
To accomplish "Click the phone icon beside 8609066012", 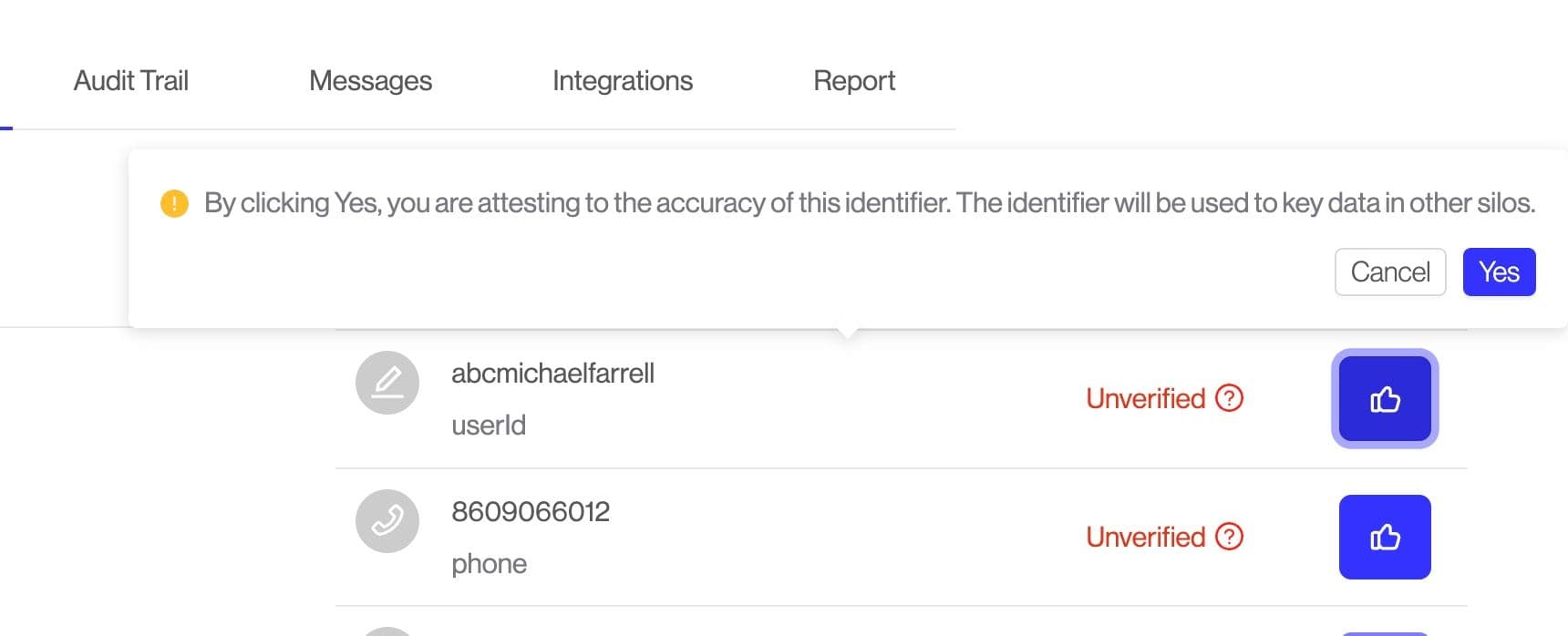I will coord(387,521).
